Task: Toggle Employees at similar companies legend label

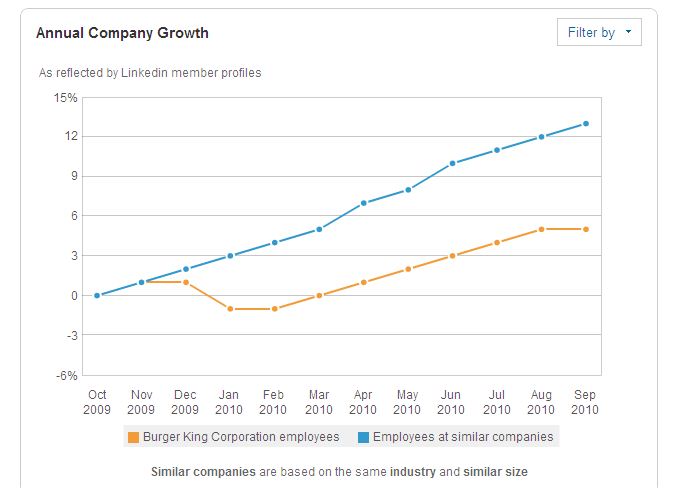Action: tap(463, 437)
